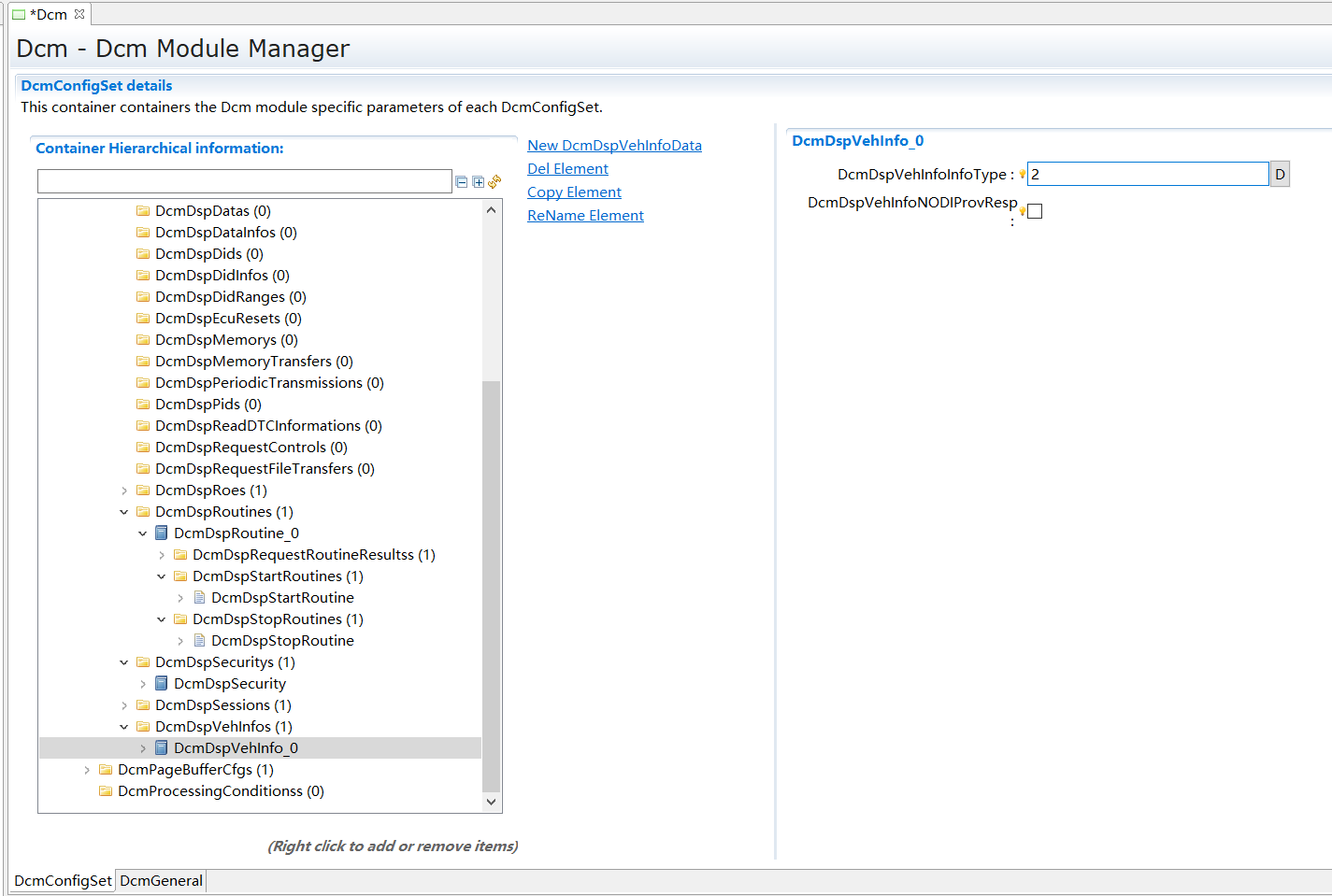1332x896 pixels.
Task: Click the tree scrollbar down arrow
Action: [x=492, y=802]
